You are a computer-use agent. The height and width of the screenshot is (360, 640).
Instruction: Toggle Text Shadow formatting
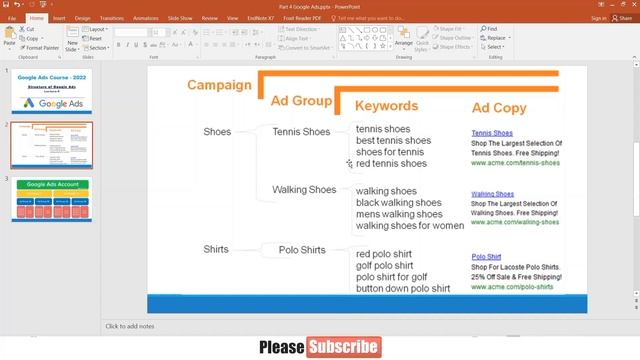point(145,44)
